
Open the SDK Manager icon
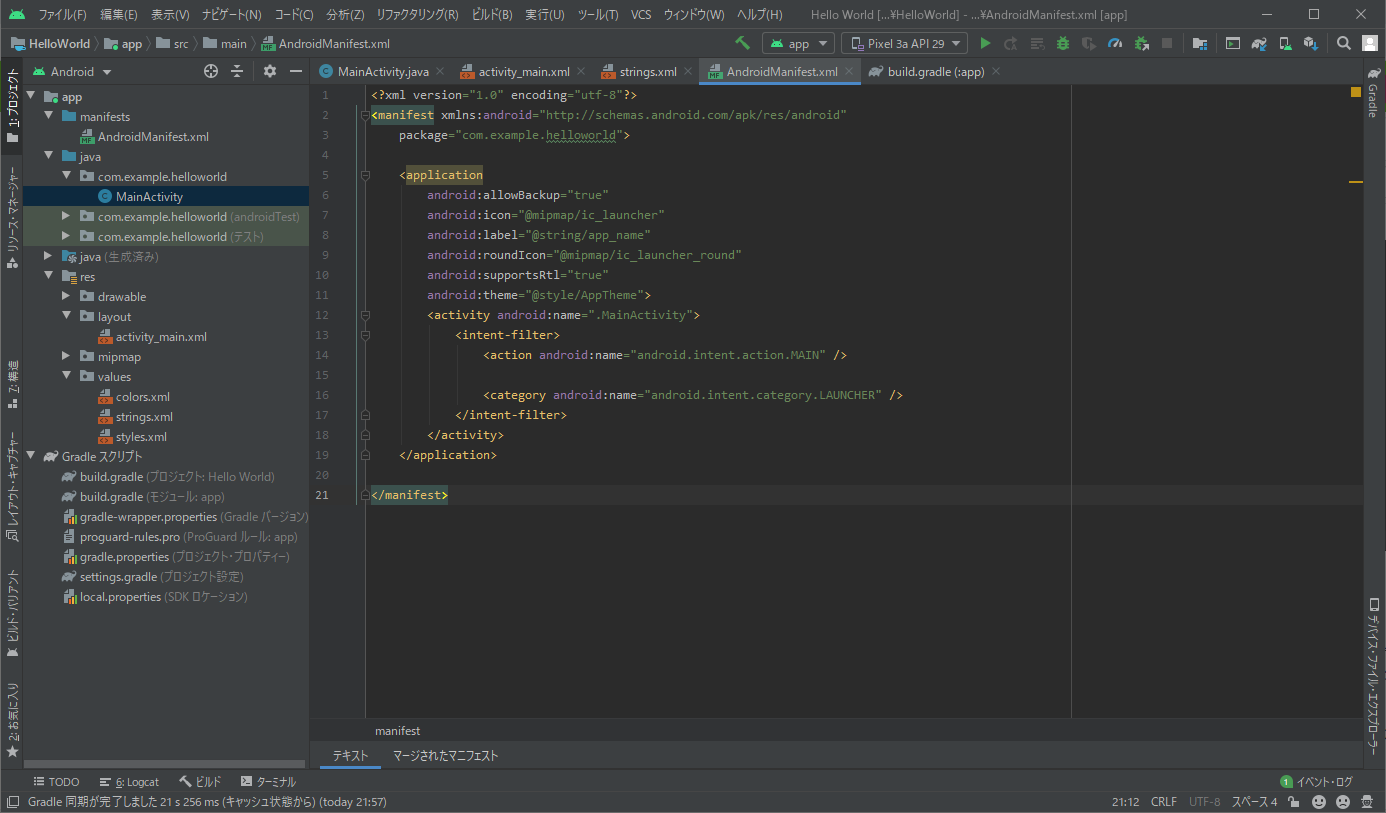[1310, 43]
